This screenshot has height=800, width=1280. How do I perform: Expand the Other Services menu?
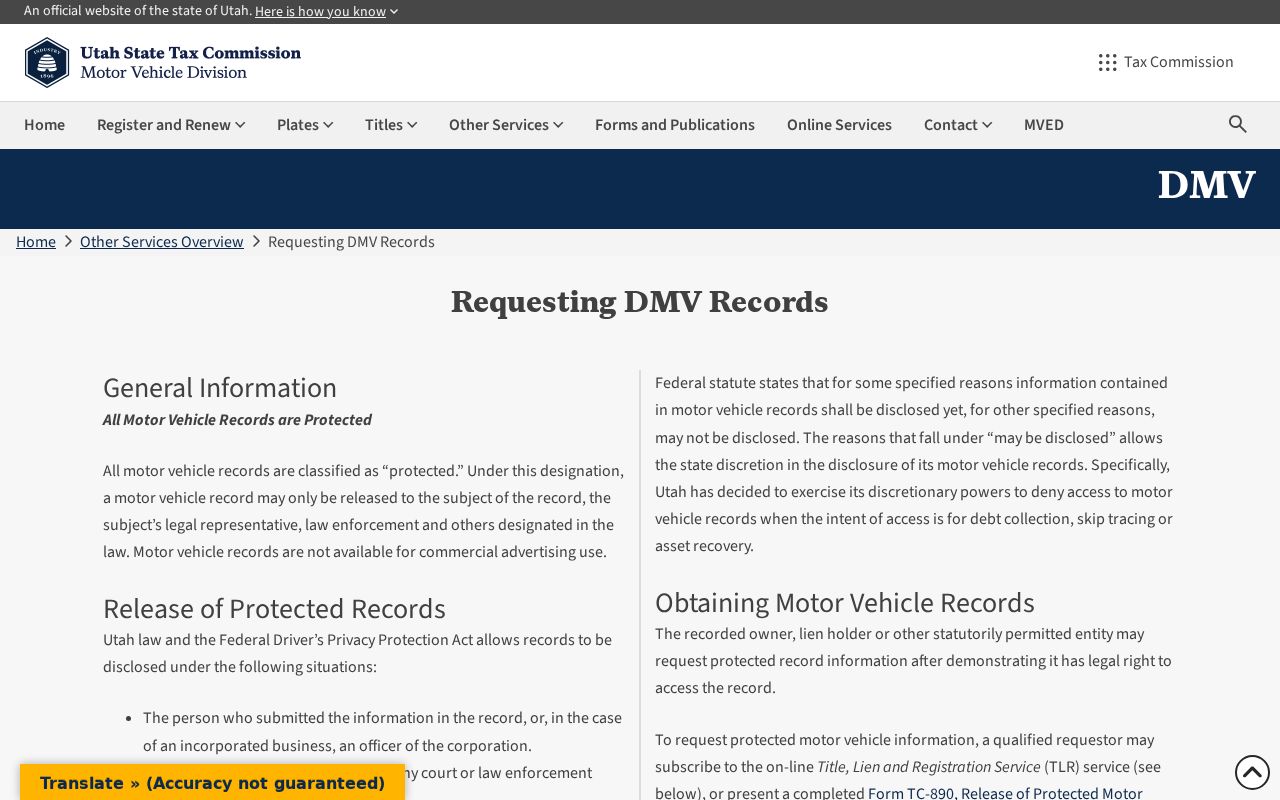click(x=506, y=125)
